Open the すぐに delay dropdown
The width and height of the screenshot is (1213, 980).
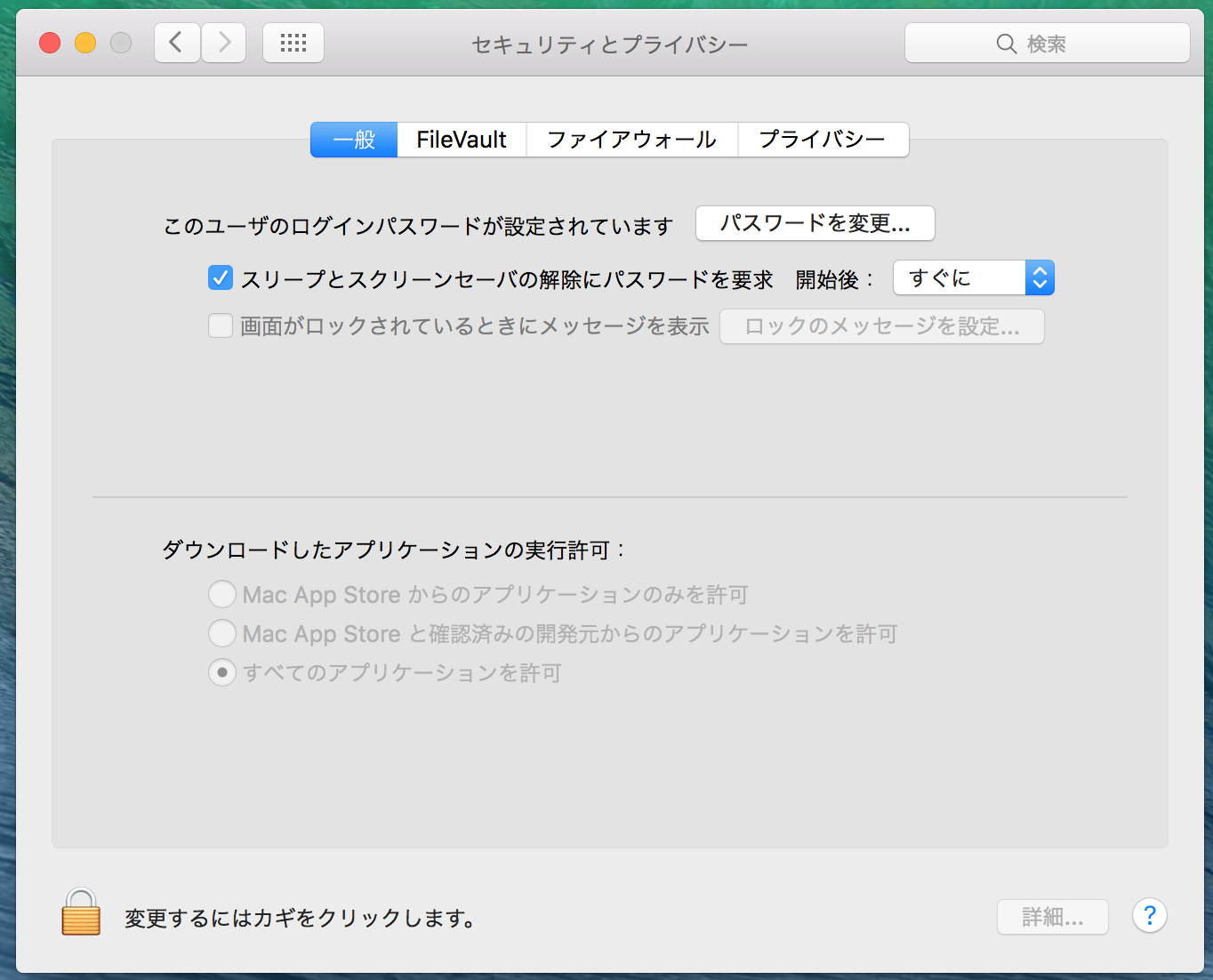(x=973, y=278)
